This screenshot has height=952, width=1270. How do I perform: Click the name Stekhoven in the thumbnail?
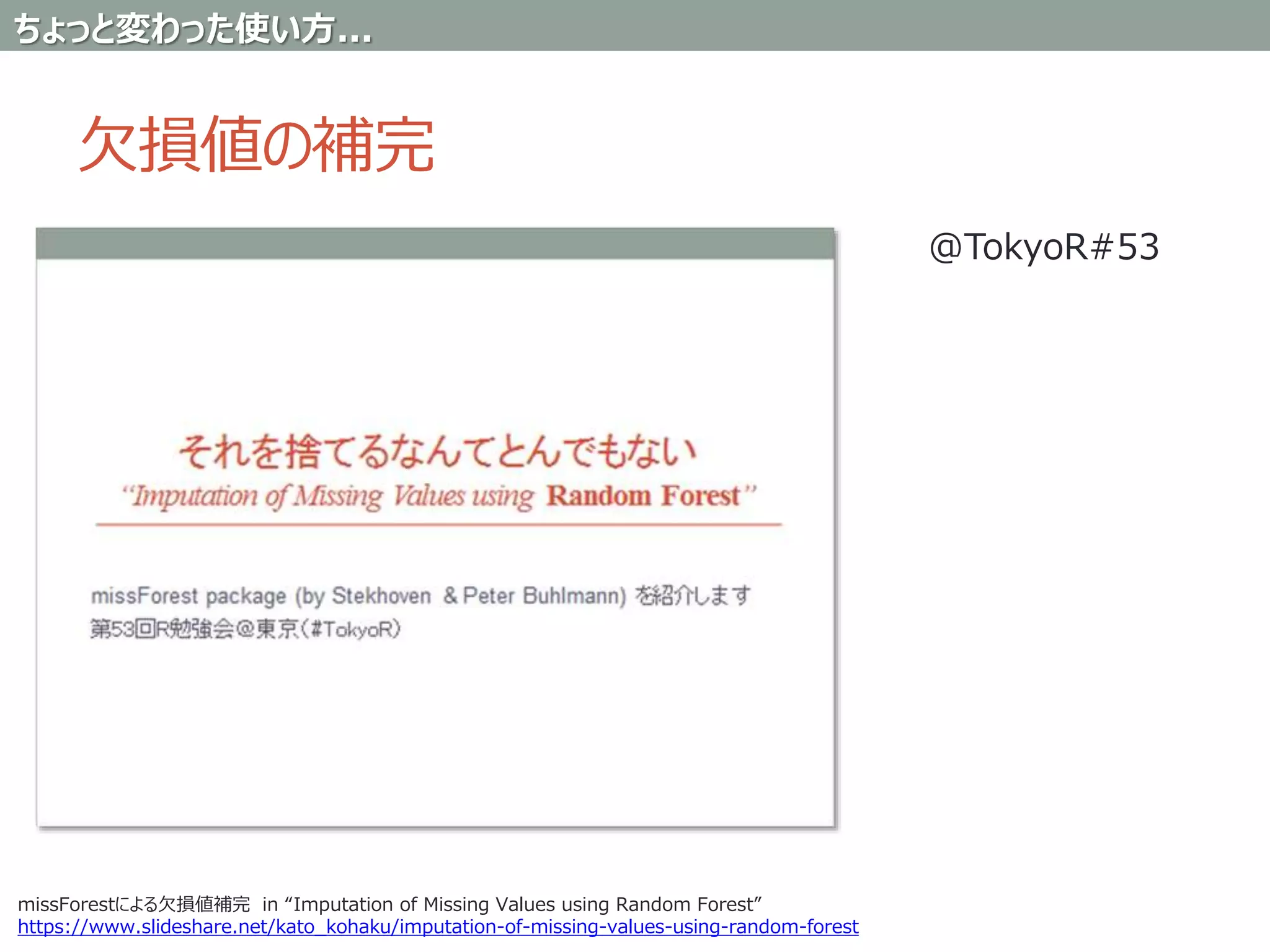click(x=381, y=596)
